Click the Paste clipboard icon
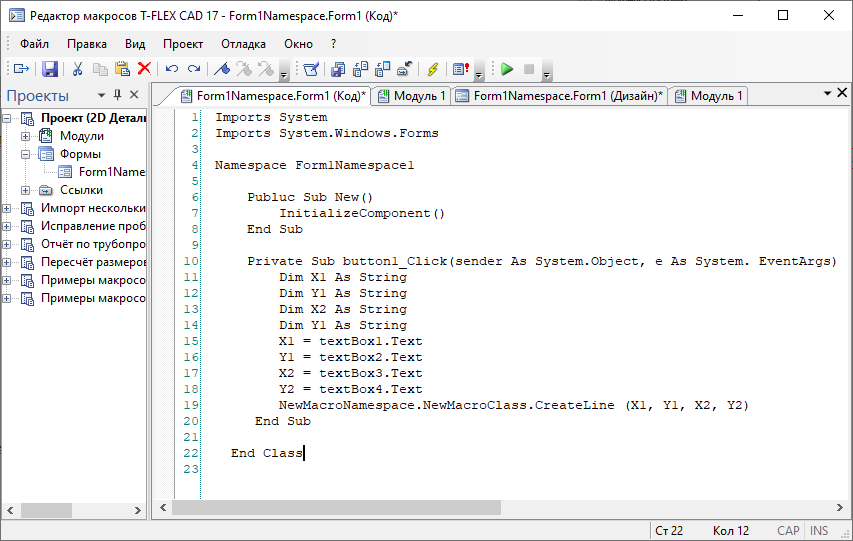The height and width of the screenshot is (541, 853). point(122,69)
